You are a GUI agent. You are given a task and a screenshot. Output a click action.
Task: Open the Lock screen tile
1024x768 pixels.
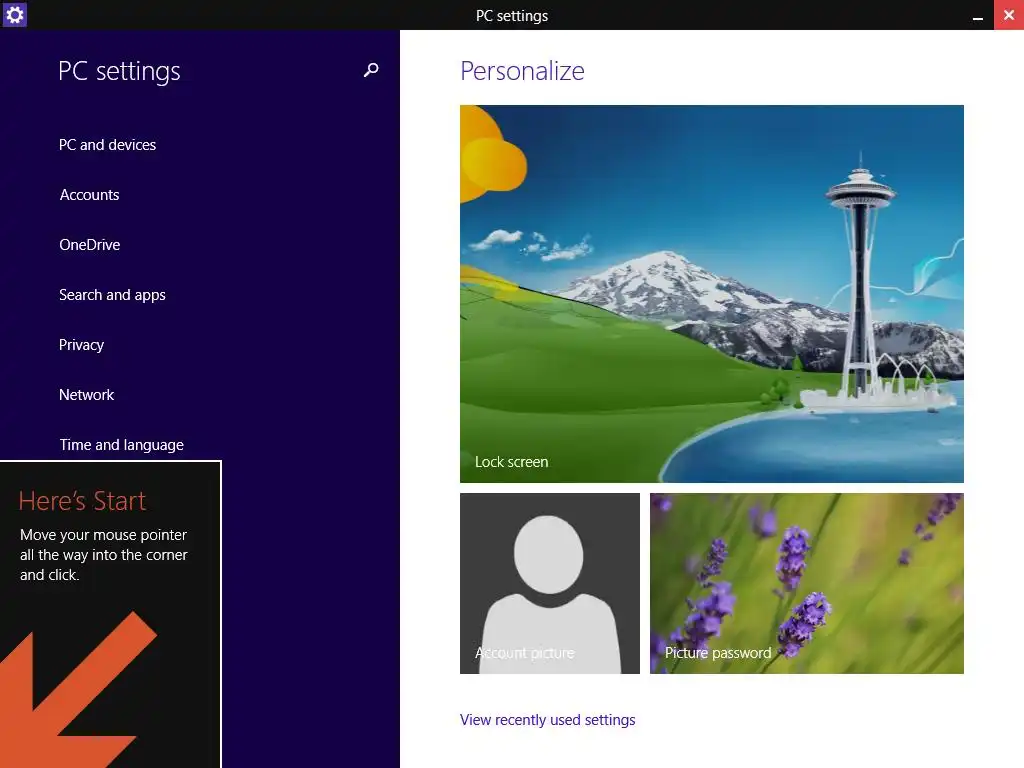click(x=712, y=294)
